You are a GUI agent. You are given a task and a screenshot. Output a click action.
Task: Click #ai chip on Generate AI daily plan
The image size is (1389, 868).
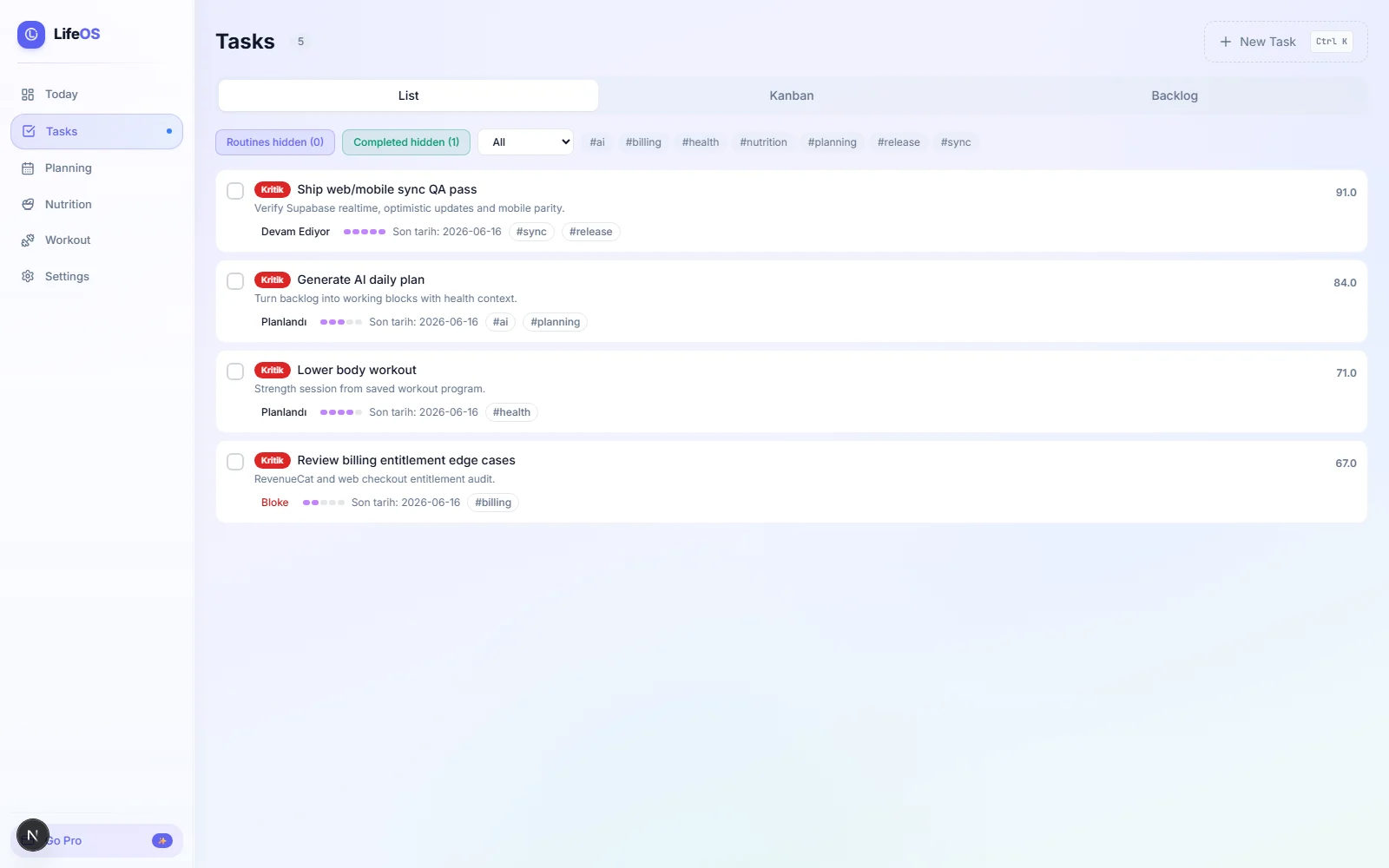501,322
